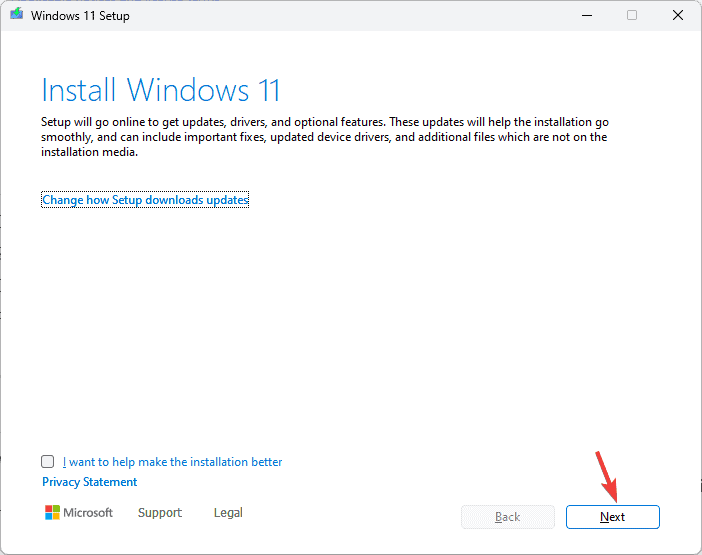Open the Legal link

click(228, 512)
